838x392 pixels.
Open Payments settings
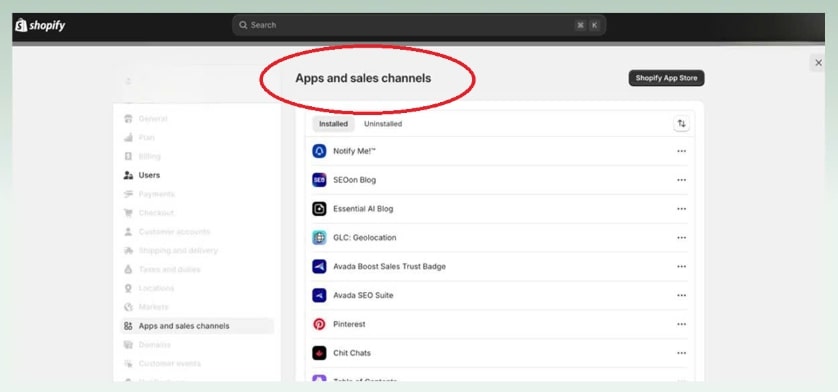click(x=157, y=194)
